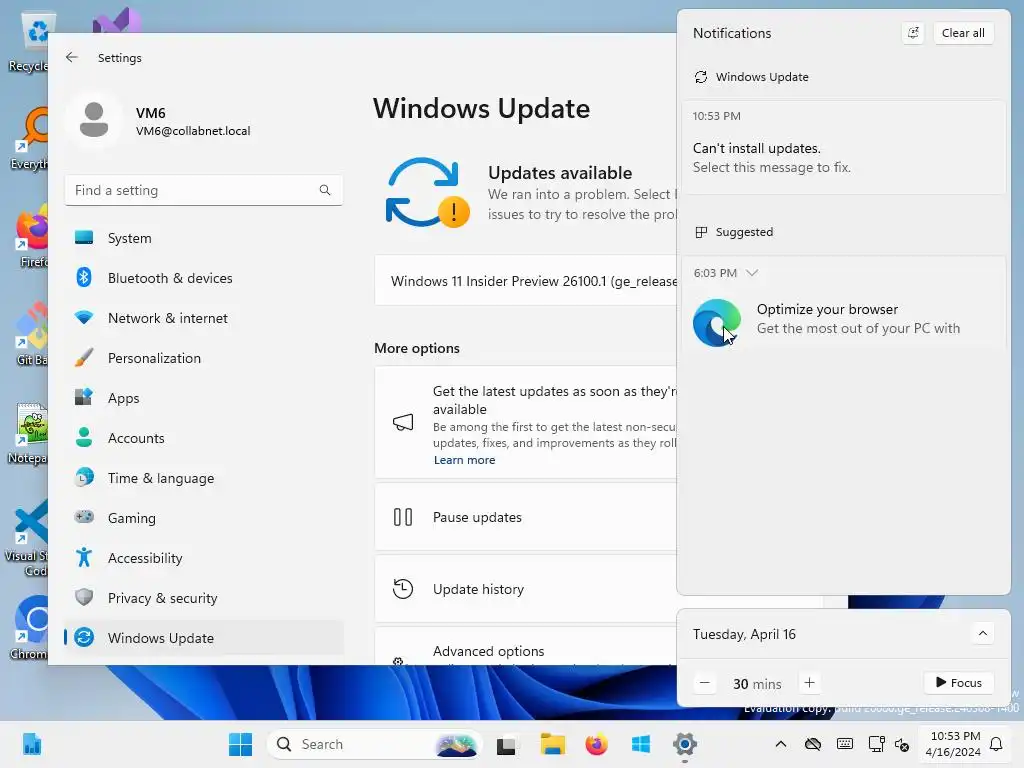The height and width of the screenshot is (768, 1024).
Task: Click the notification bell in the taskbar
Action: click(997, 744)
